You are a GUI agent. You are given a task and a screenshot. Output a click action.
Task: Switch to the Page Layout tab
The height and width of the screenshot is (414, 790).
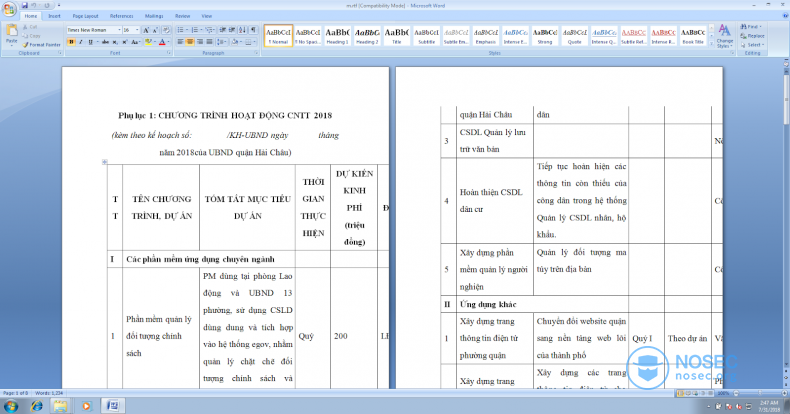click(x=86, y=16)
